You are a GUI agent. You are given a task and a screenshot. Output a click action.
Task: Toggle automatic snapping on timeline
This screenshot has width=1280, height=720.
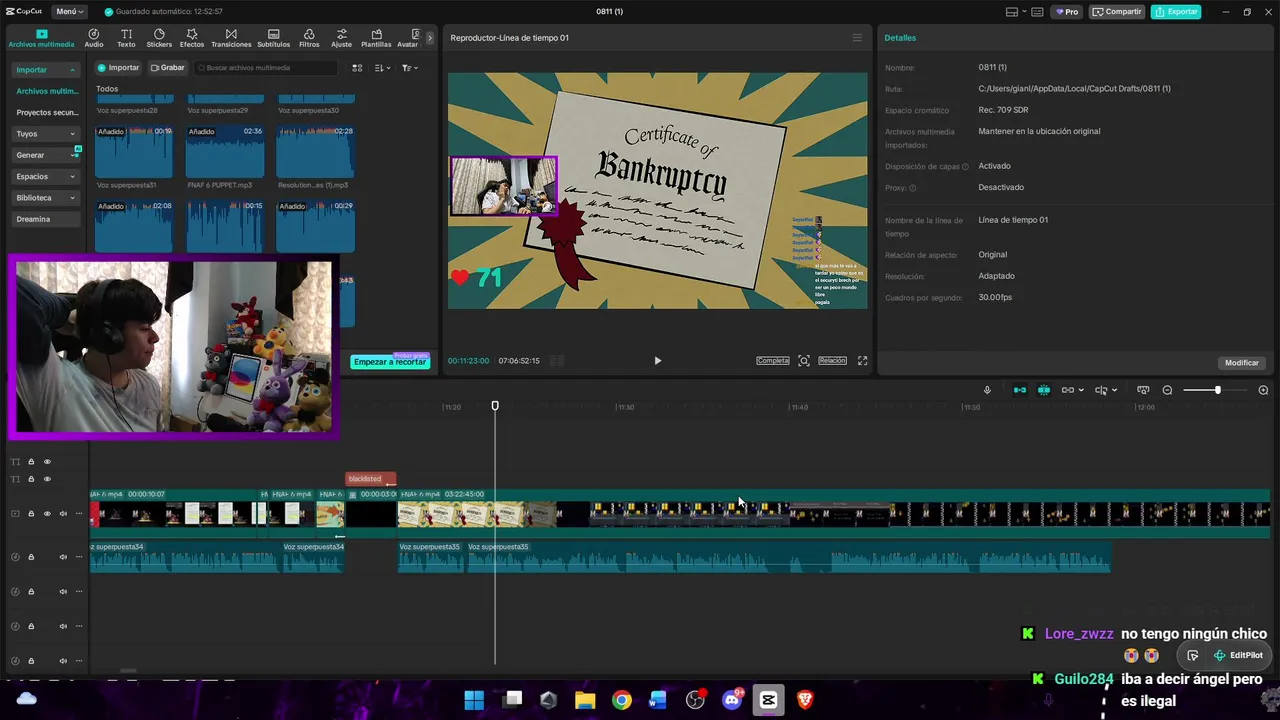click(x=1044, y=390)
